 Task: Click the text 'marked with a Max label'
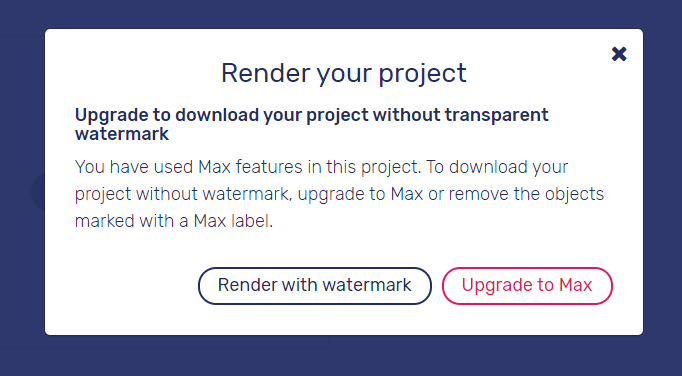point(174,221)
